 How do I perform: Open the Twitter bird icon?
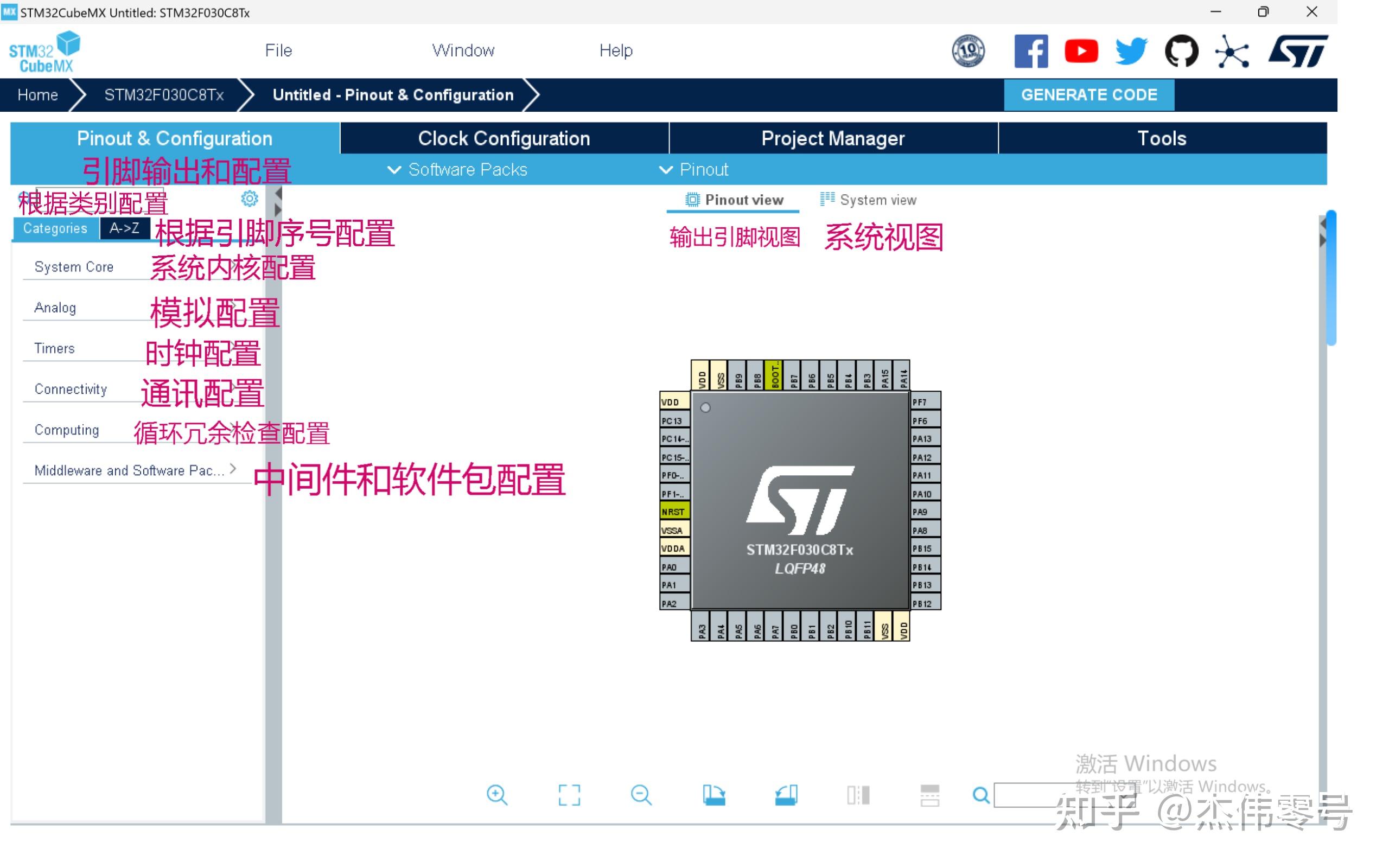click(1131, 51)
